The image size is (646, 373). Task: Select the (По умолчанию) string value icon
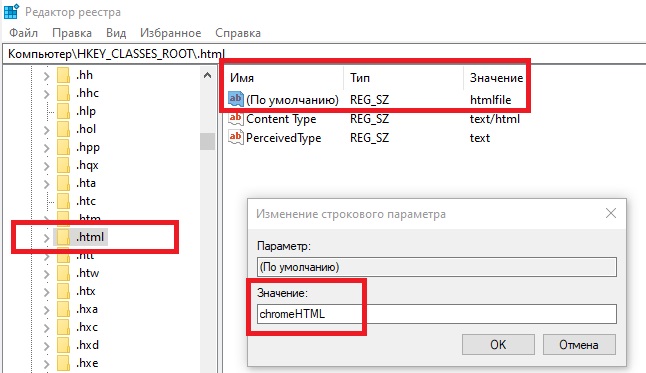236,99
